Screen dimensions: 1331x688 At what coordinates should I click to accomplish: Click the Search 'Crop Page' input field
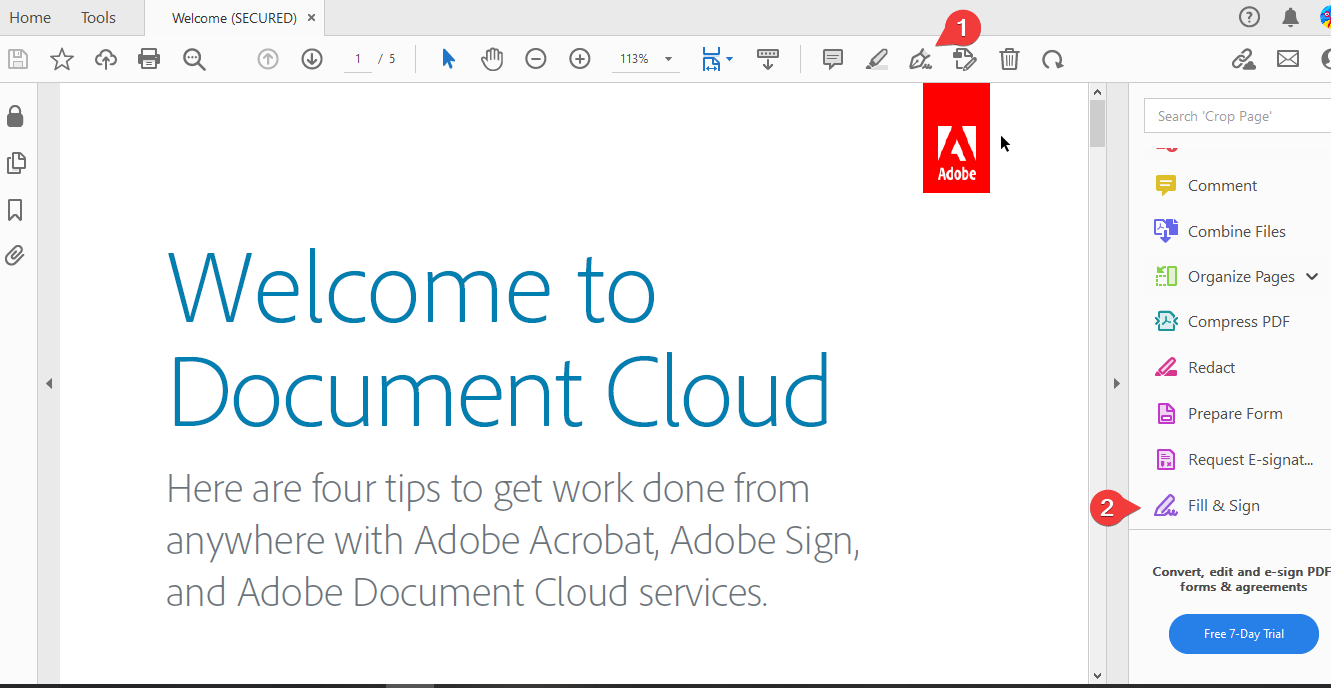1237,116
